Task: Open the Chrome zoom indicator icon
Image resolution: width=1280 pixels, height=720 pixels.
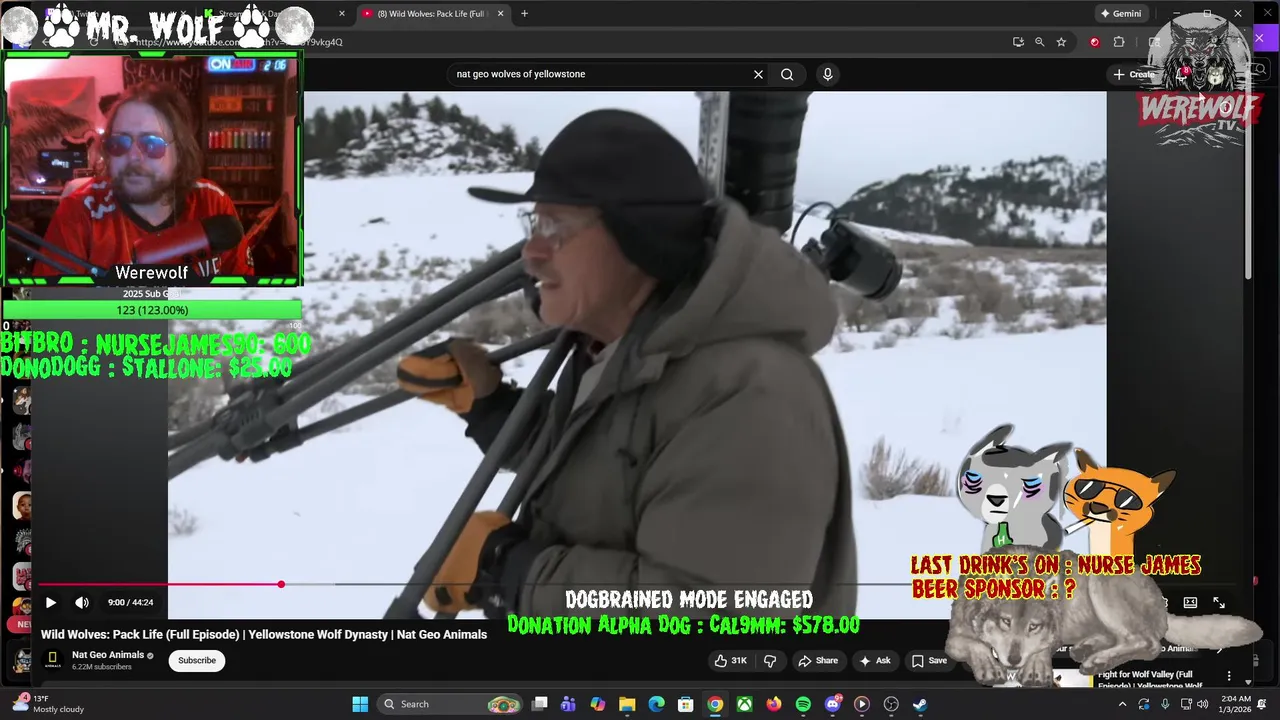Action: pyautogui.click(x=1039, y=42)
